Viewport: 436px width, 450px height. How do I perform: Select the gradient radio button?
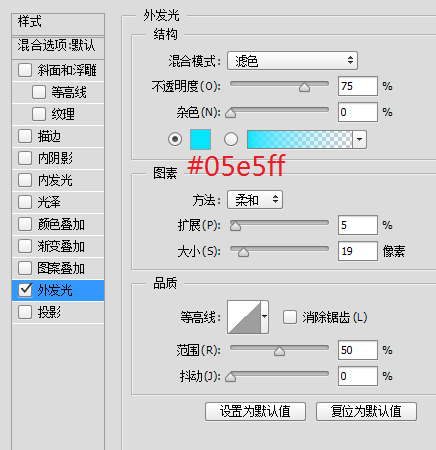pyautogui.click(x=231, y=139)
